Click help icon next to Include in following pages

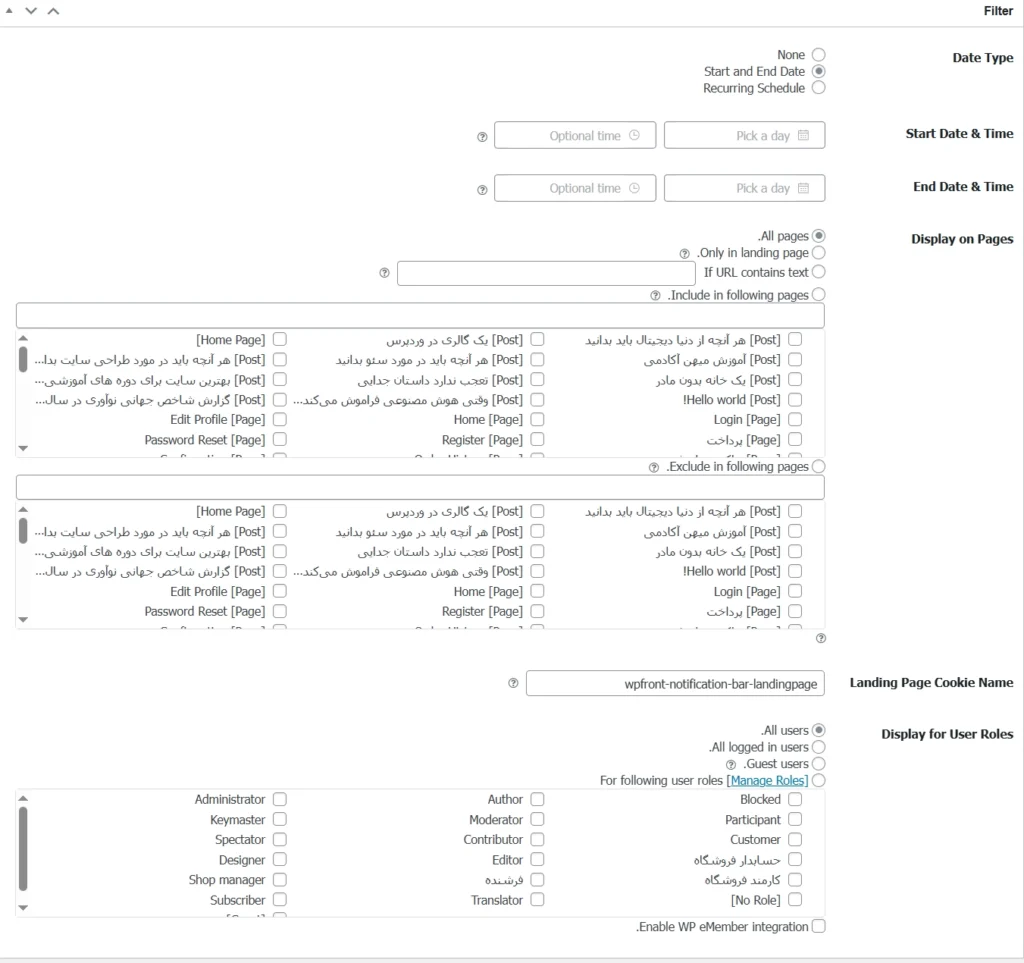[x=655, y=296]
